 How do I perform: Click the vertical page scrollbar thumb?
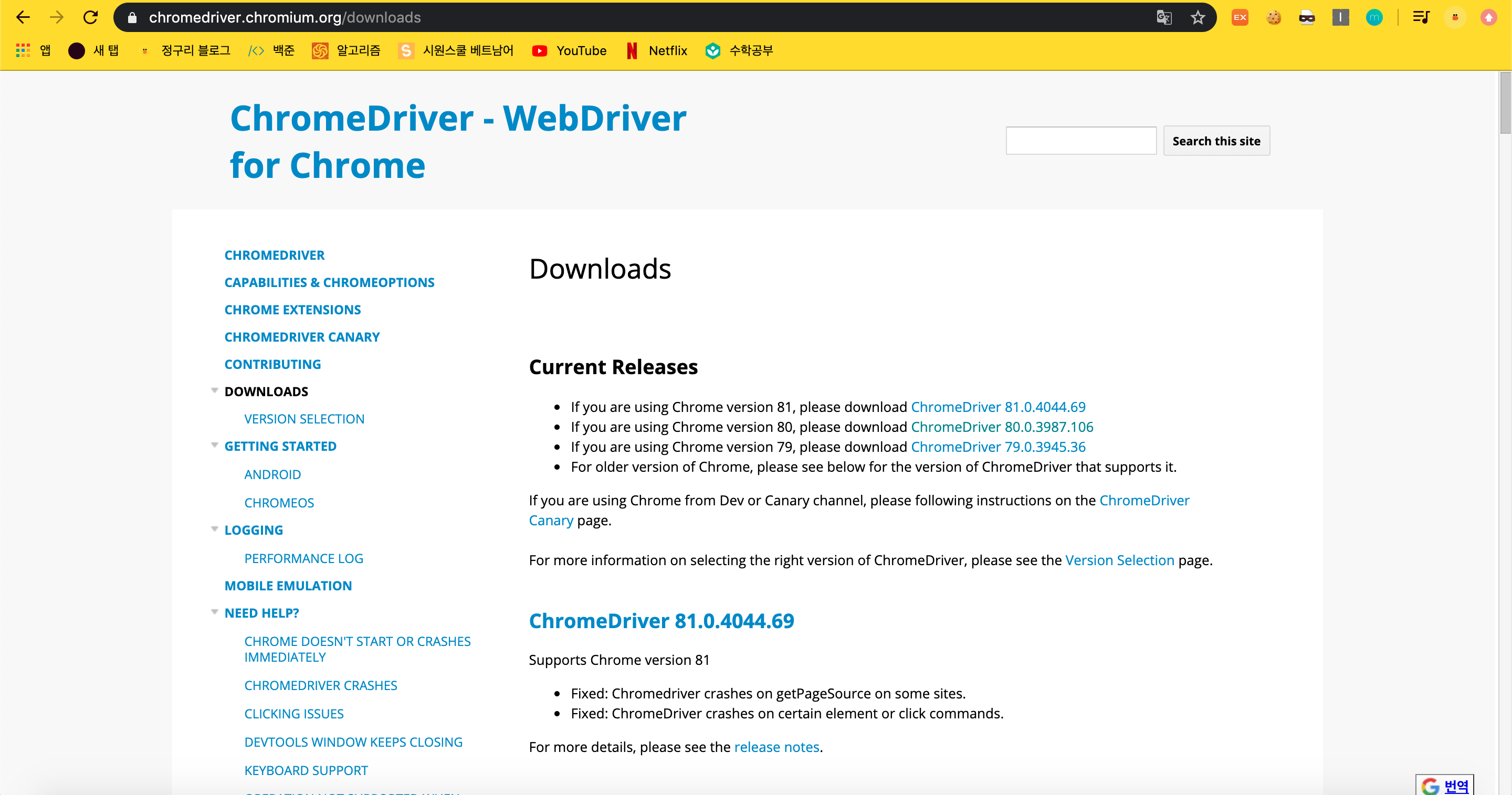1505,103
